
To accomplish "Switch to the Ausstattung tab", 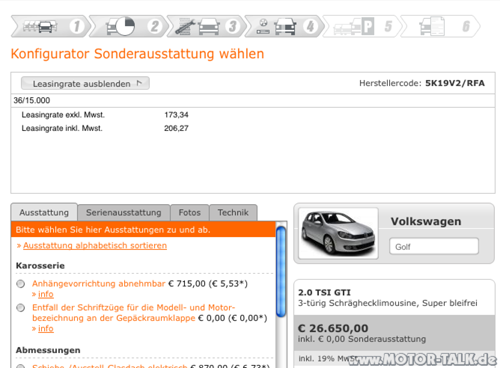I will tap(44, 212).
